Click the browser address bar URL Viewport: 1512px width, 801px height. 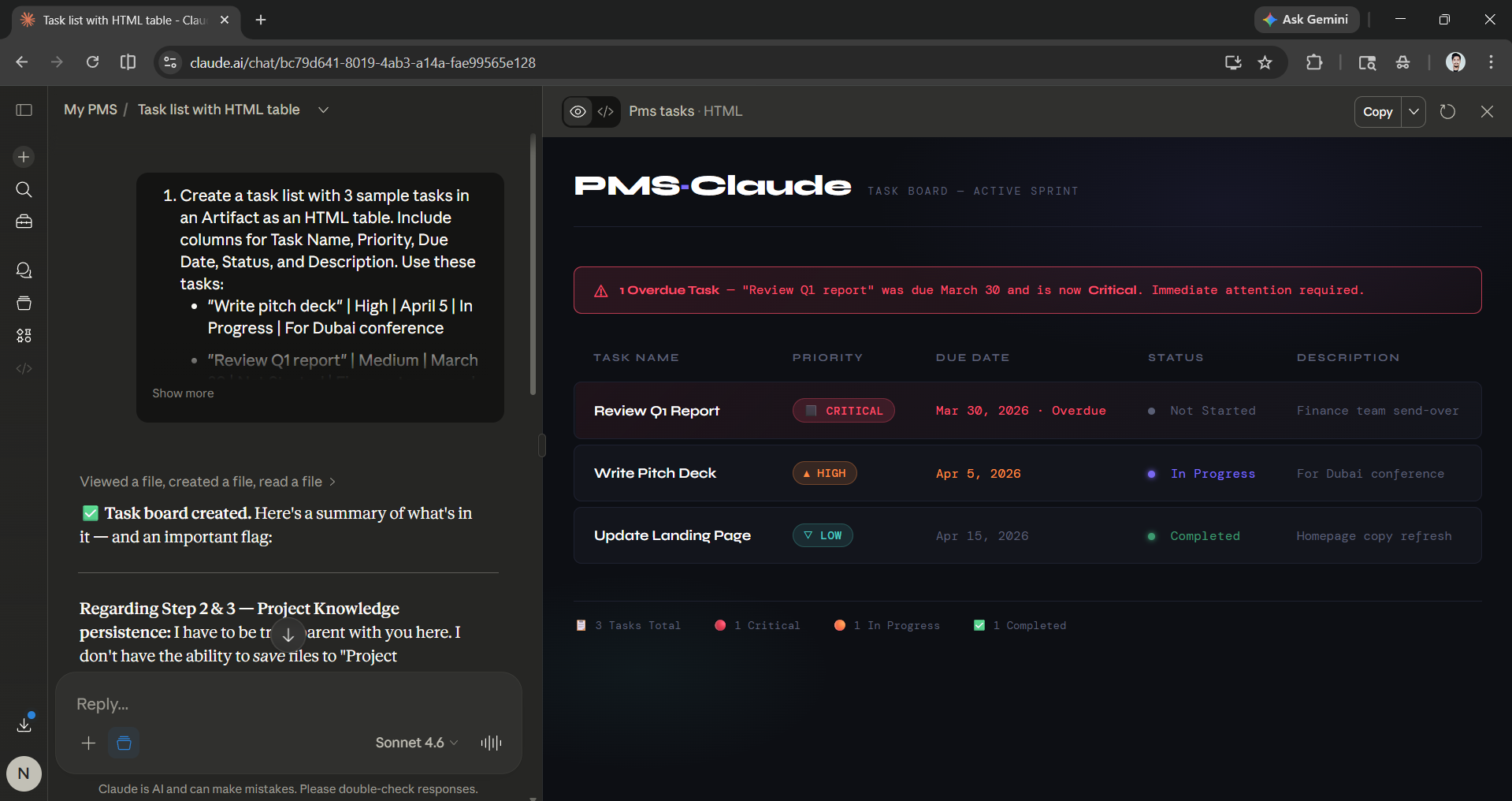point(362,62)
